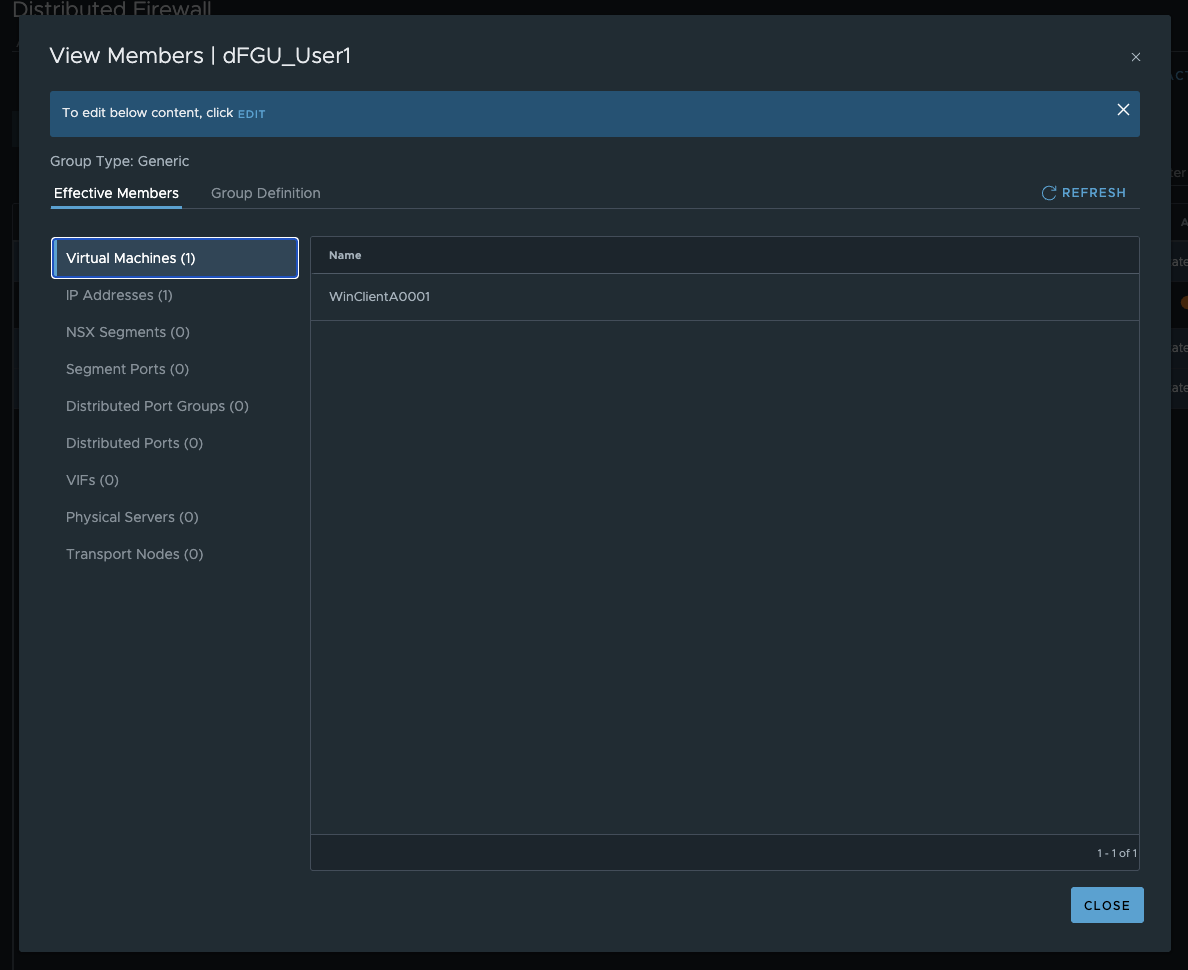Click the 1 - 1 of 1 pagination text

point(1116,853)
